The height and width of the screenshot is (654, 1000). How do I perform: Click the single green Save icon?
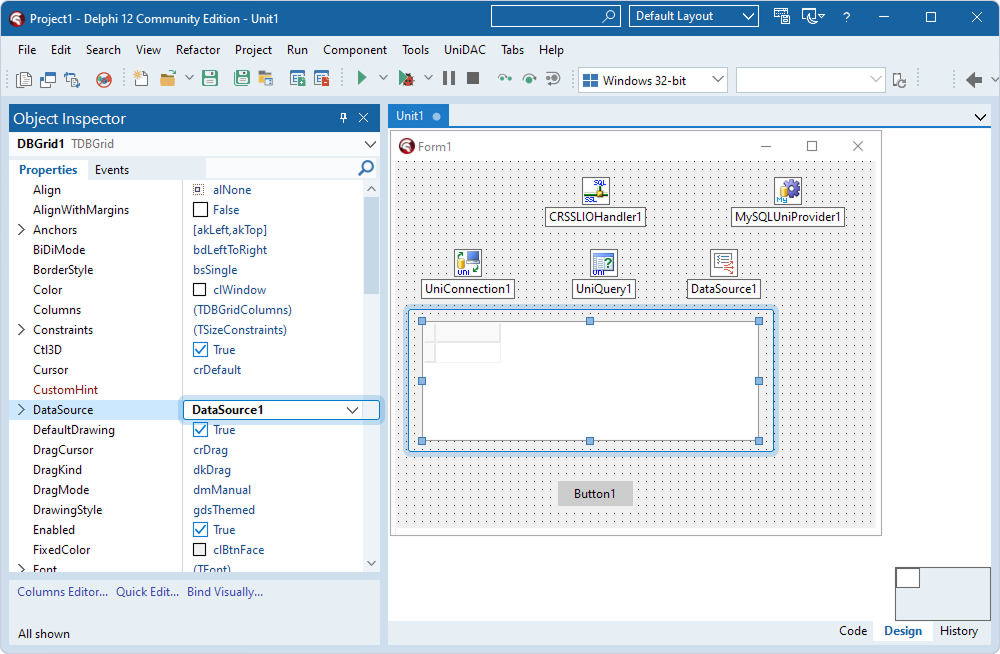tap(210, 78)
